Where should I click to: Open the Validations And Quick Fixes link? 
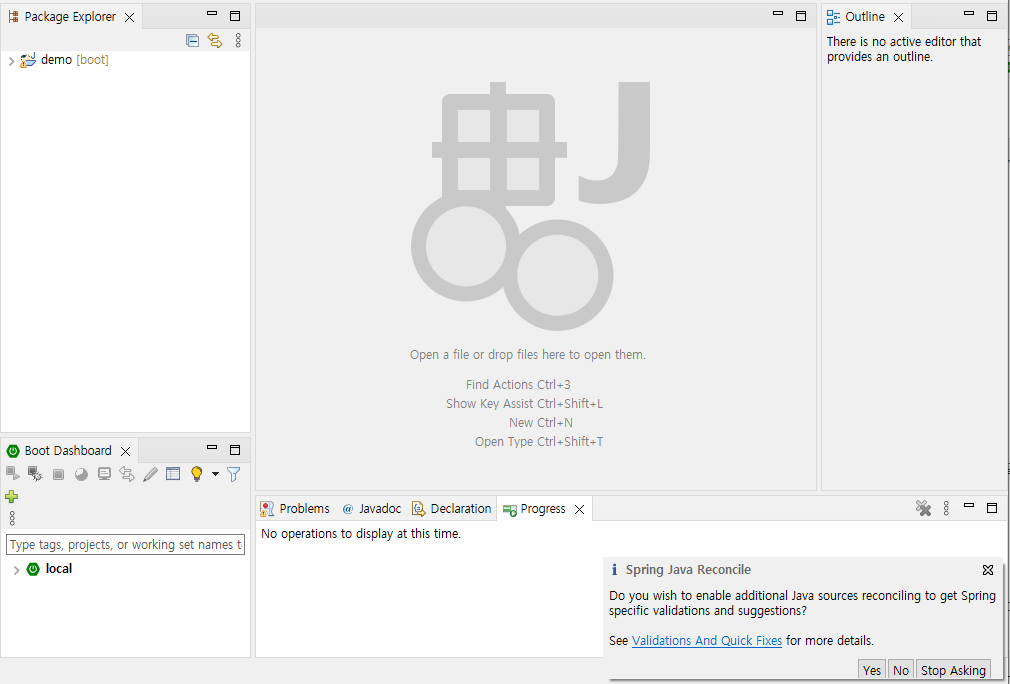(707, 641)
